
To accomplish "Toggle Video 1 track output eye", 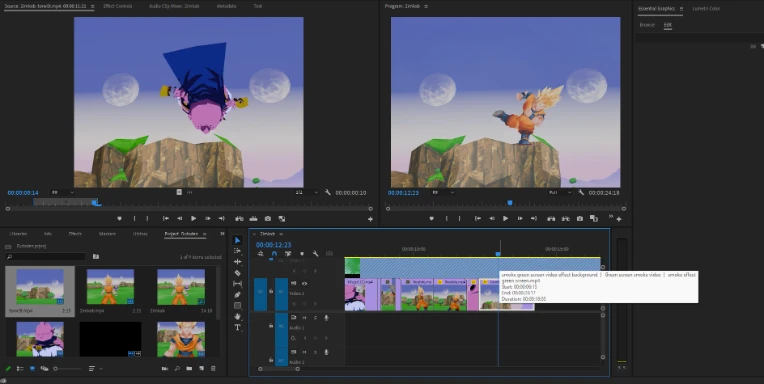I will [305, 283].
